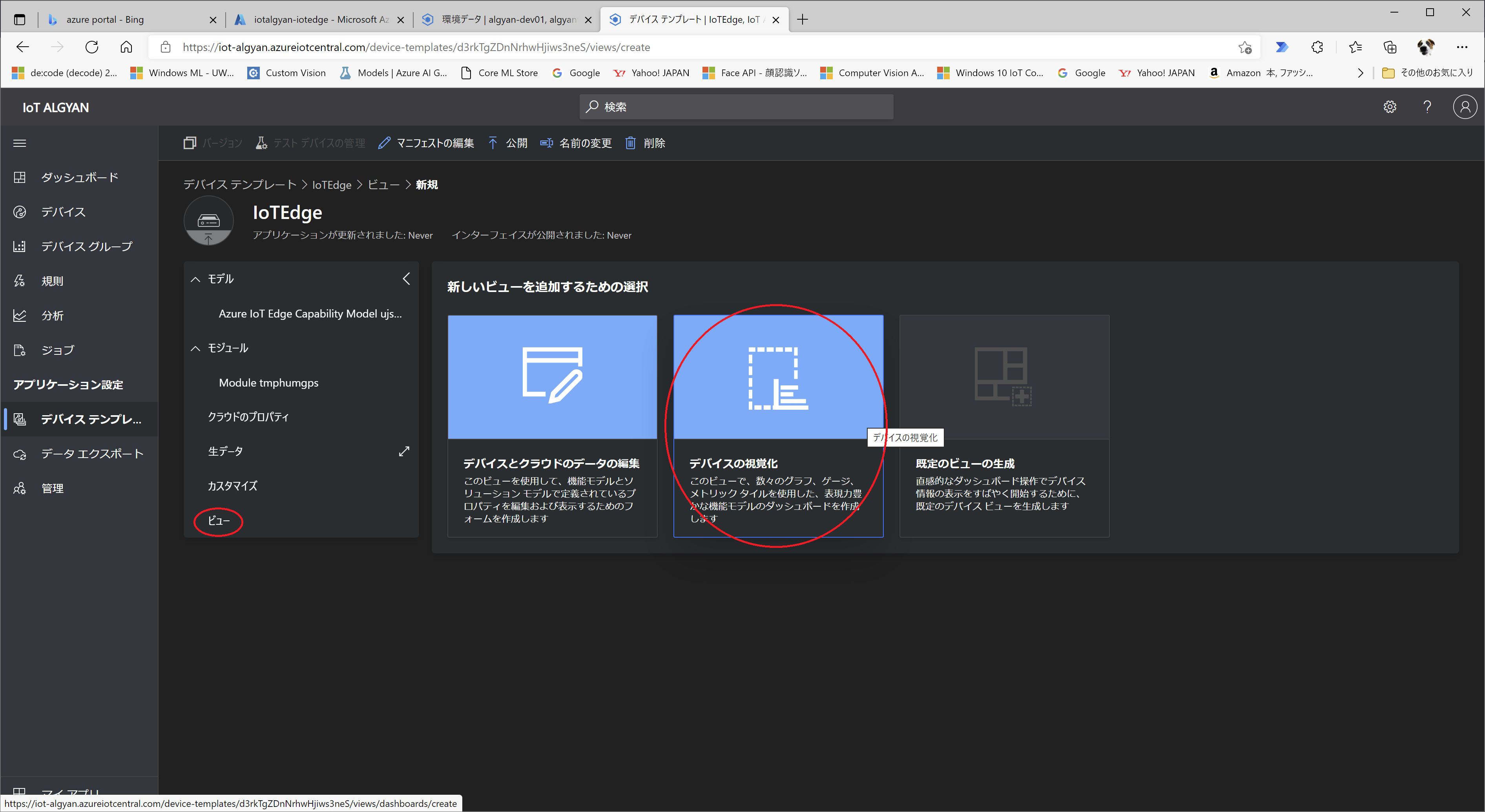The width and height of the screenshot is (1485, 812).
Task: Select the Module tmphumgps tree item
Action: [x=268, y=383]
